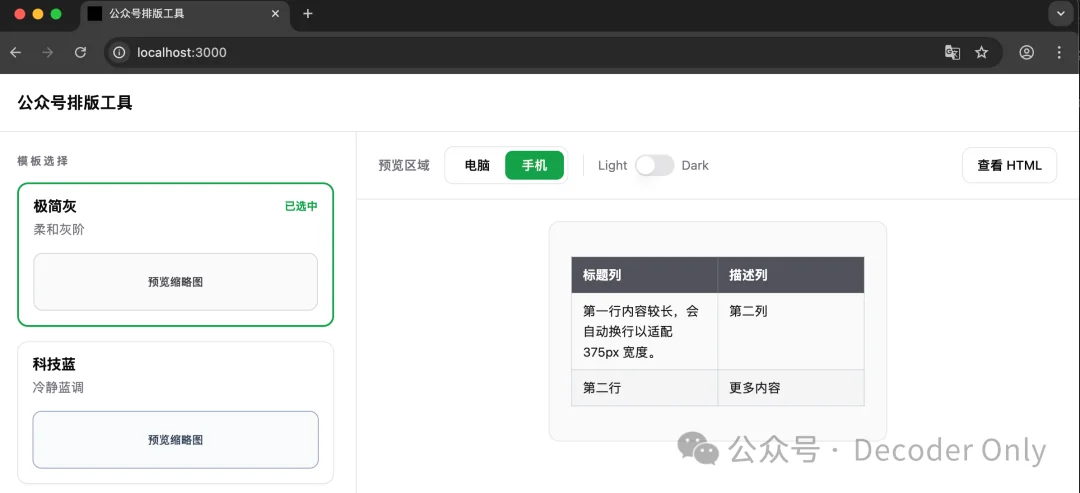Click the 更多内容 table cell
1080x493 pixels.
point(791,388)
